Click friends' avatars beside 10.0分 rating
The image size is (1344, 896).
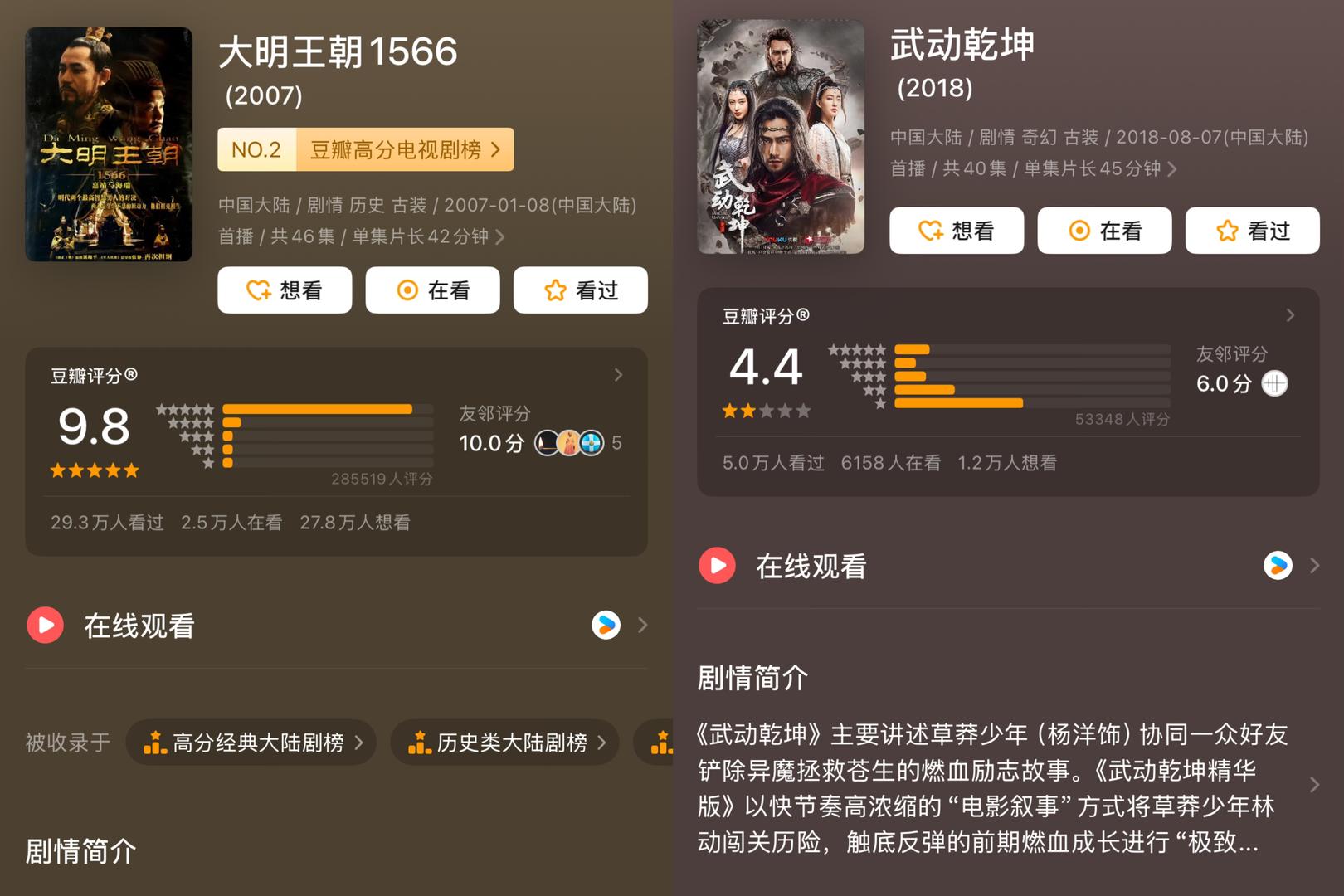[x=569, y=443]
